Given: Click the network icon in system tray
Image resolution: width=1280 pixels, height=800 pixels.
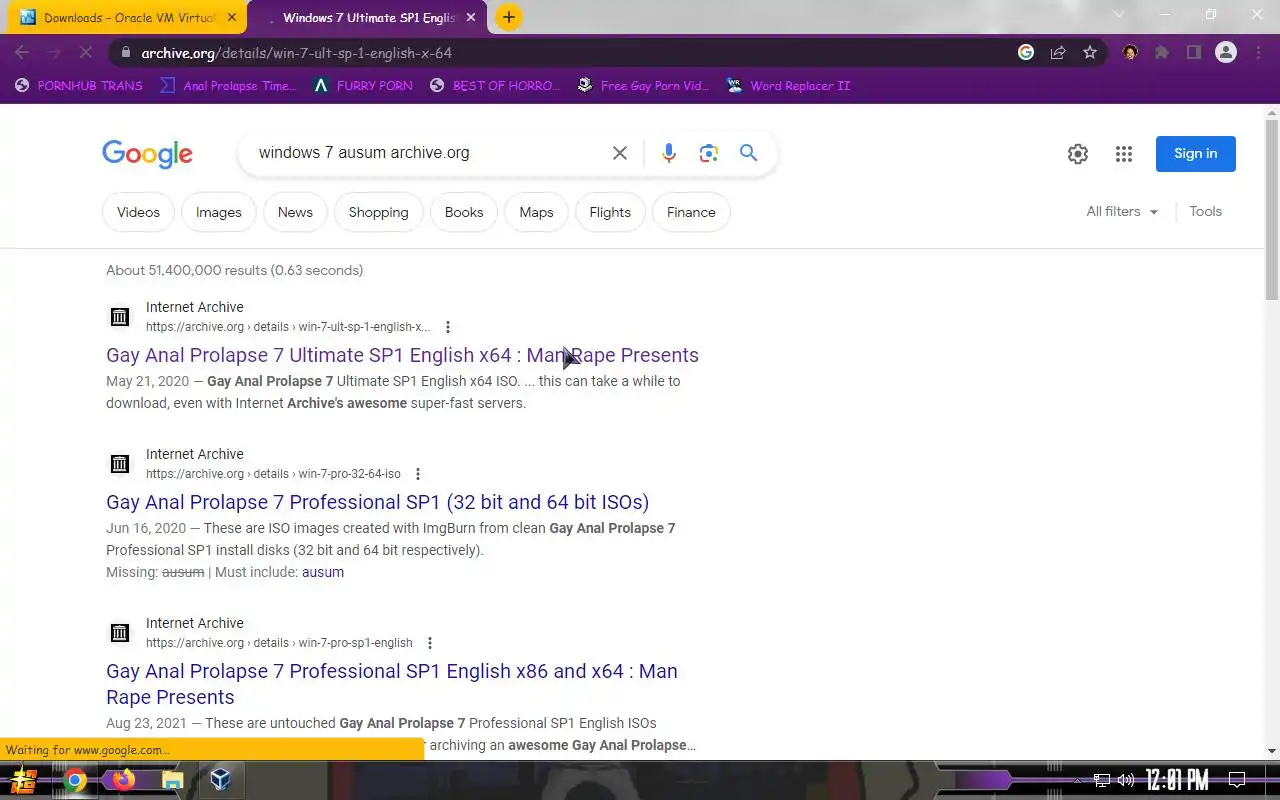Looking at the screenshot, I should (1102, 780).
